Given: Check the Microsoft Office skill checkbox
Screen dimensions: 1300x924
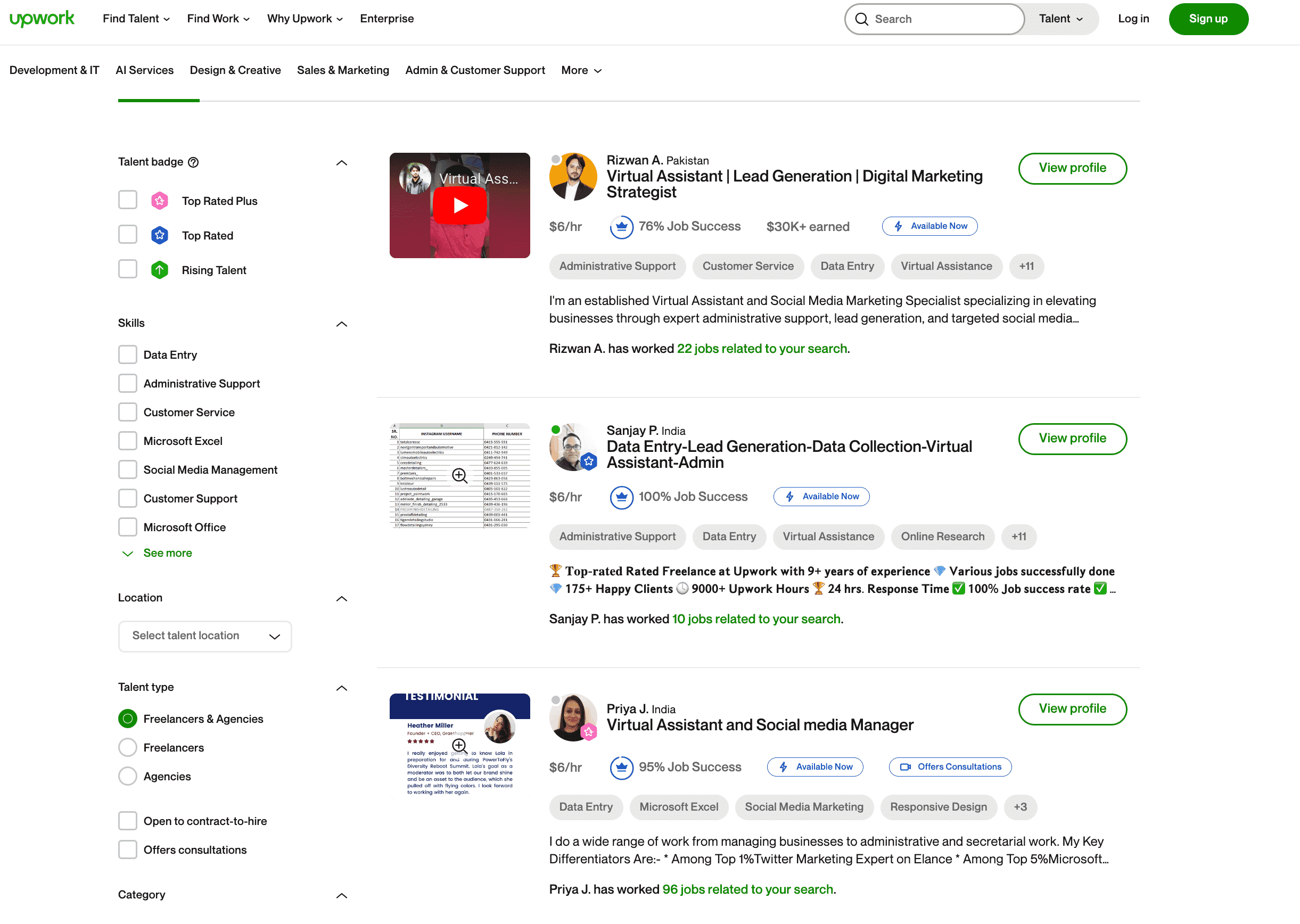Looking at the screenshot, I should coord(127,527).
